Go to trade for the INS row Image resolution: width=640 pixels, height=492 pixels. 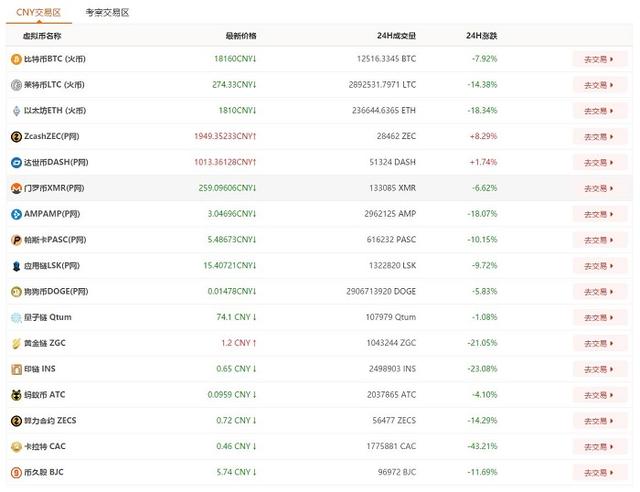[x=599, y=369]
